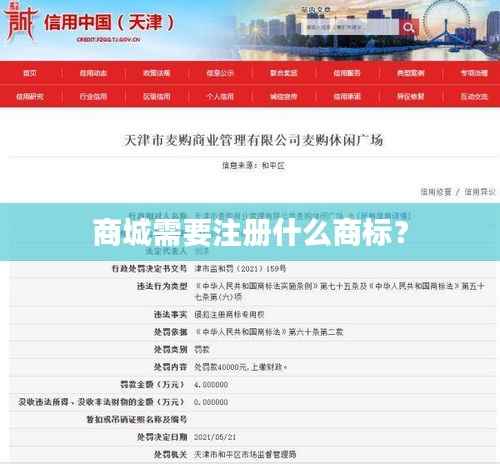Open the 诚信宣传 navigation item

pyautogui.click(x=283, y=97)
